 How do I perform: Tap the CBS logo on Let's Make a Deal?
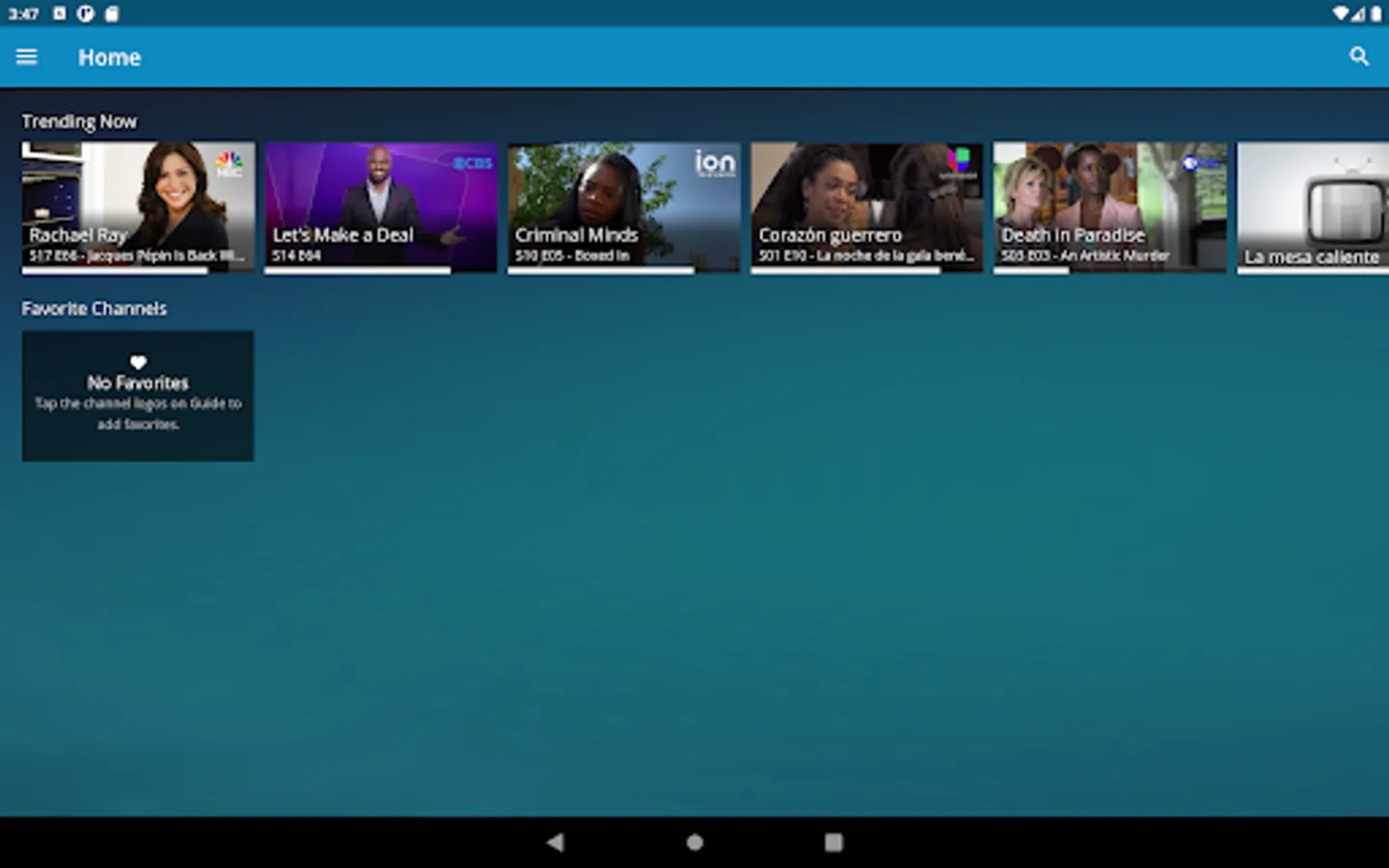coord(473,163)
